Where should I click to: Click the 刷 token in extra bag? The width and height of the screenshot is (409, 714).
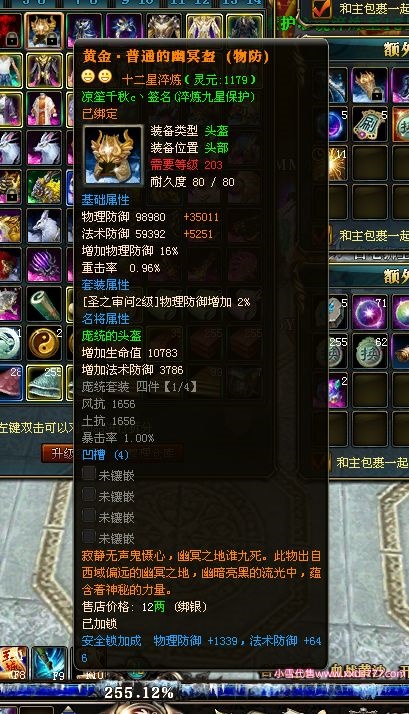click(x=370, y=124)
